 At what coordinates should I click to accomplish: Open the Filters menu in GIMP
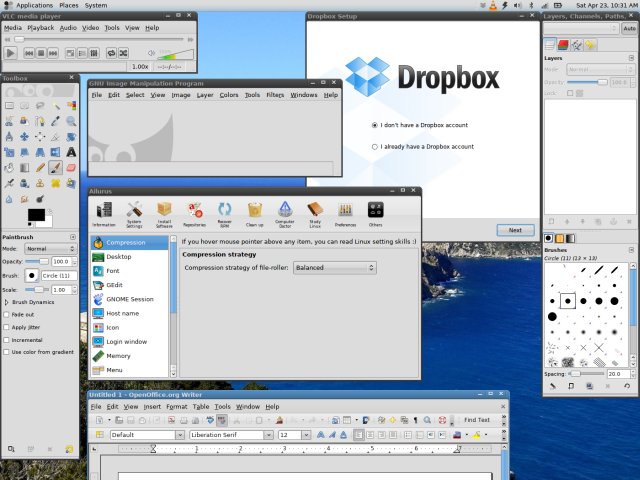(x=276, y=95)
